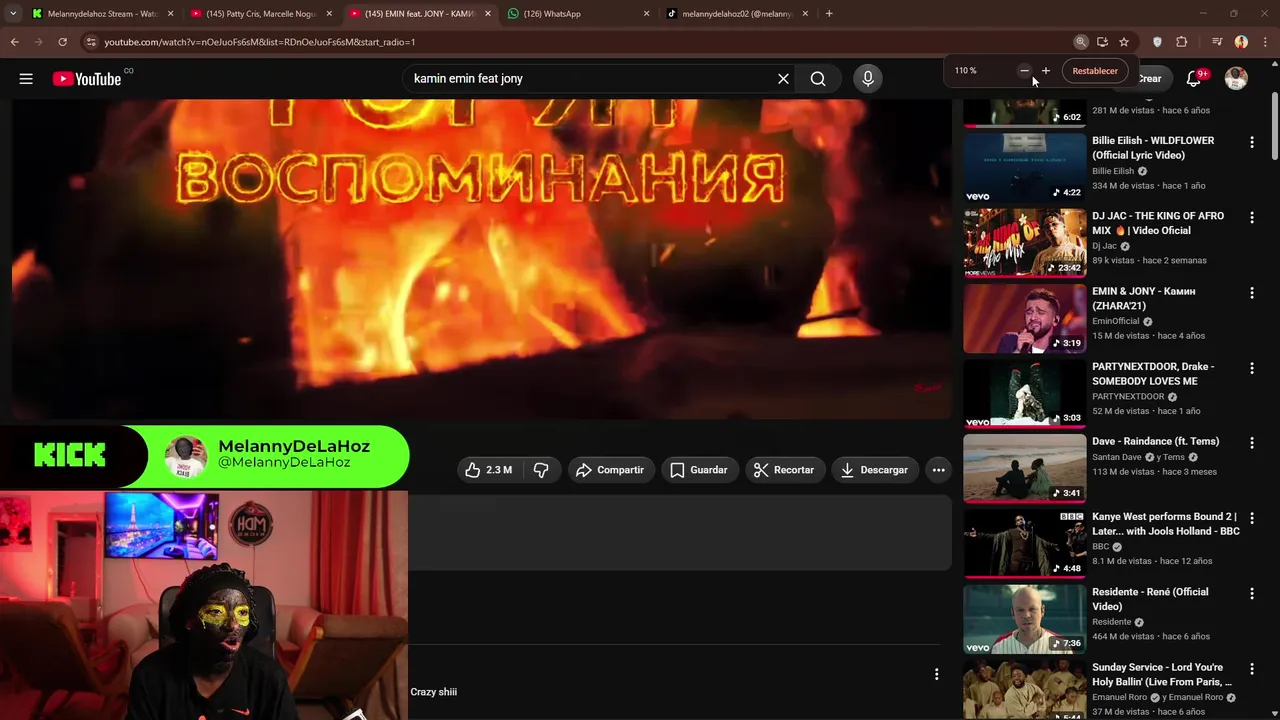This screenshot has width=1280, height=720.
Task: Open the YouTube account avatar menu
Action: (x=1236, y=79)
